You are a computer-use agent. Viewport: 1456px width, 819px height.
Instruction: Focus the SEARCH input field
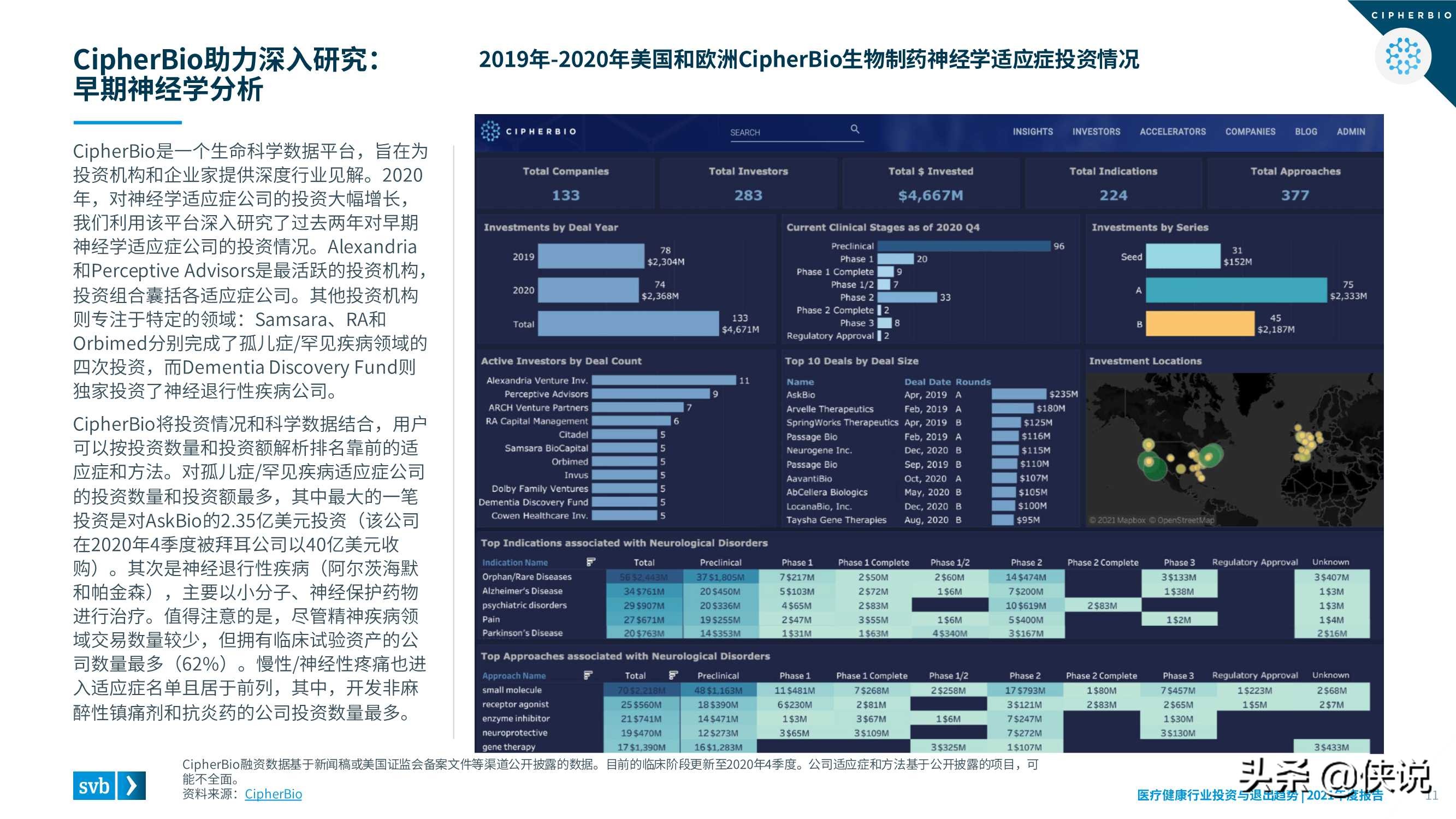(797, 132)
